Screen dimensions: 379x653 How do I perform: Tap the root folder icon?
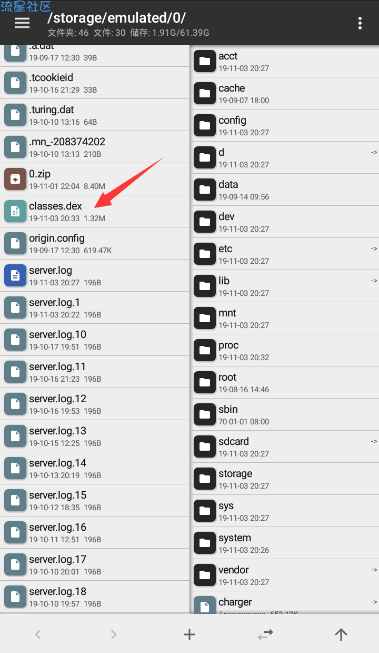click(x=204, y=382)
